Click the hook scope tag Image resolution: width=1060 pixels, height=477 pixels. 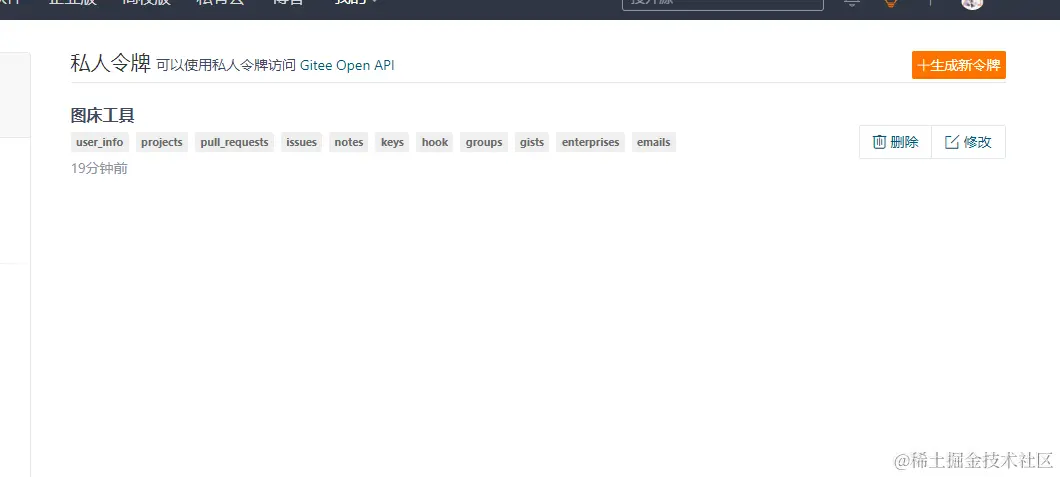[x=435, y=142]
